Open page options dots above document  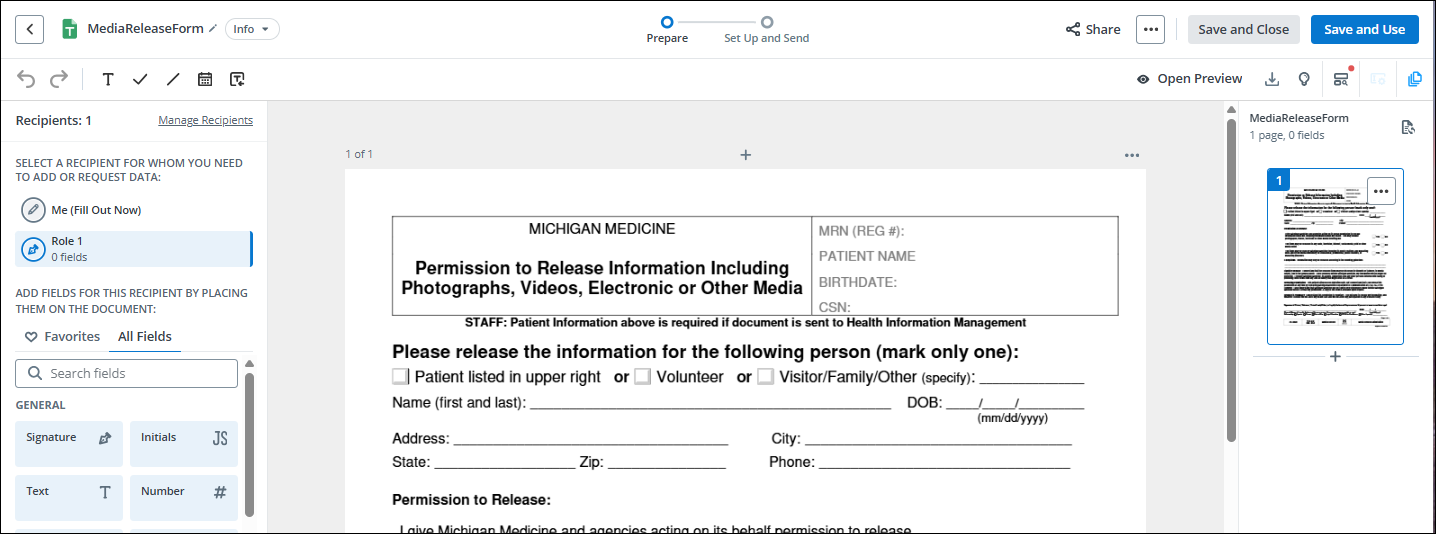[x=1132, y=155]
